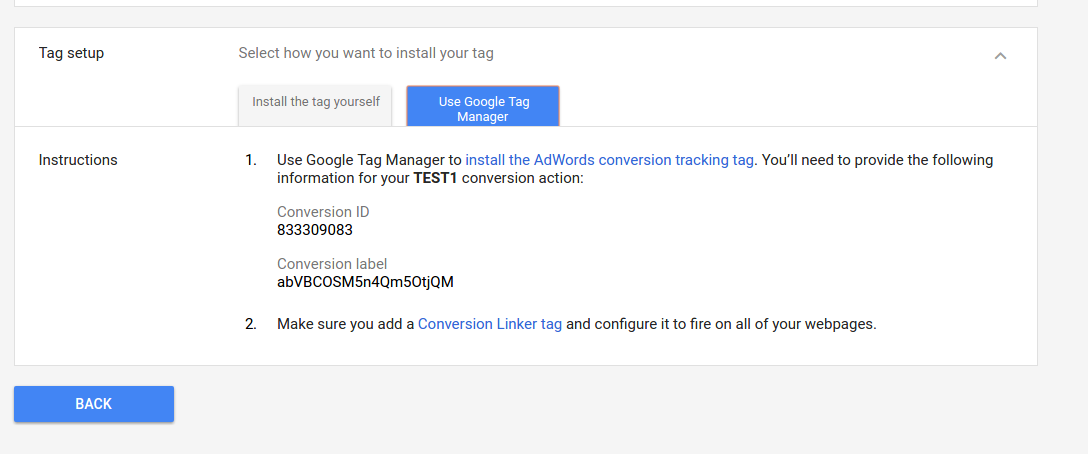This screenshot has width=1088, height=454.
Task: Click the fire on all of your webpages text
Action: [x=785, y=324]
